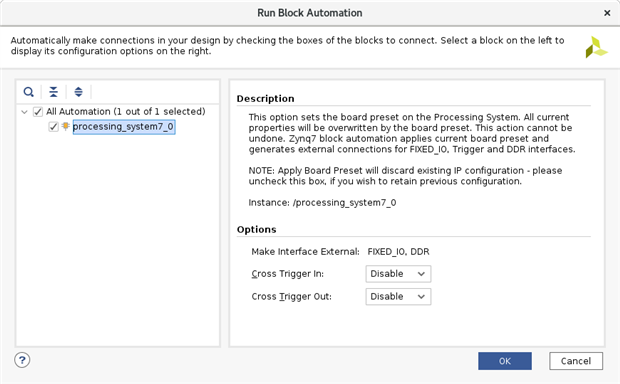Image resolution: width=620 pixels, height=384 pixels.
Task: Click the 'Make Interface External:' label
Action: (x=305, y=252)
